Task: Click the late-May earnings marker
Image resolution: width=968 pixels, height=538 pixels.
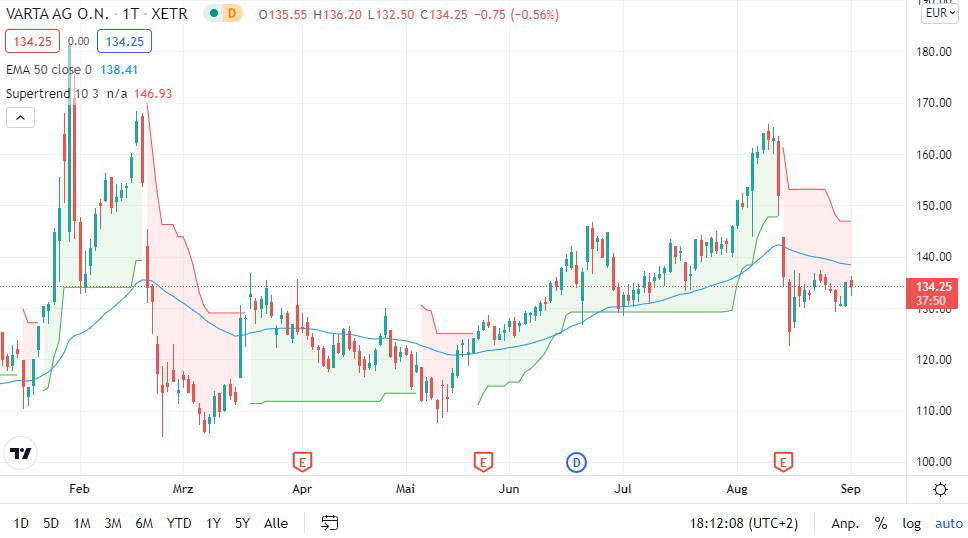Action: (483, 461)
